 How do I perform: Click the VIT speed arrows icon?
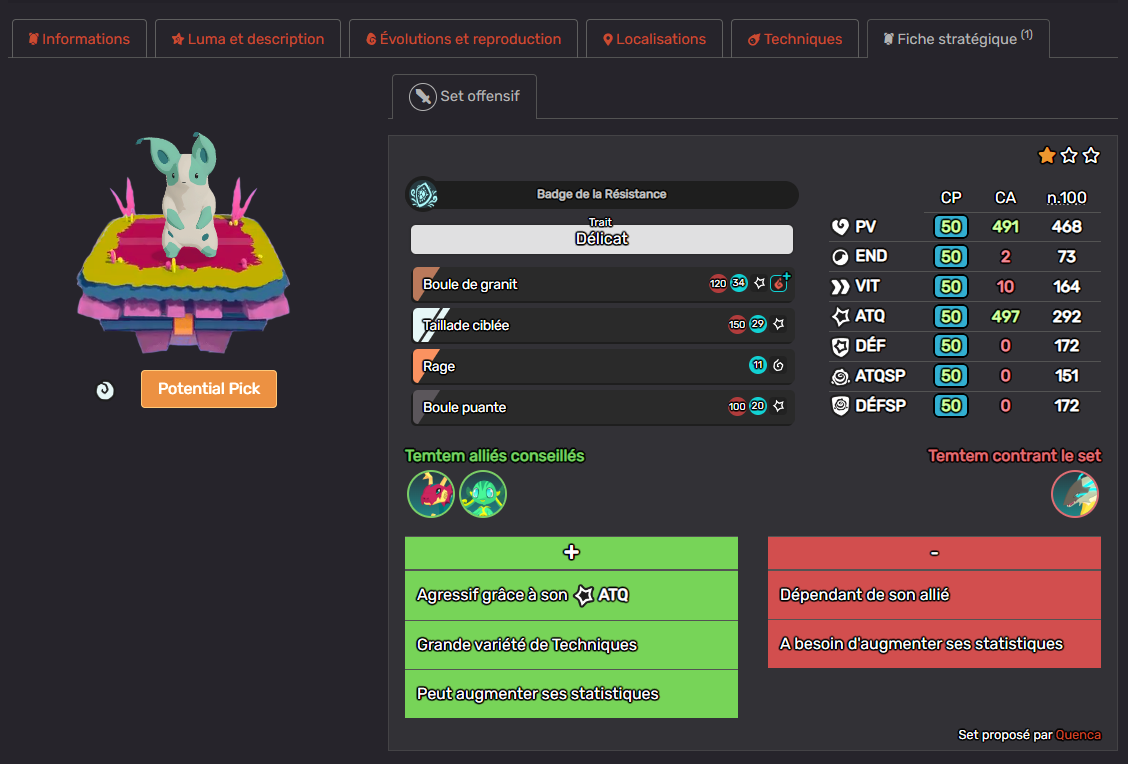tap(840, 287)
